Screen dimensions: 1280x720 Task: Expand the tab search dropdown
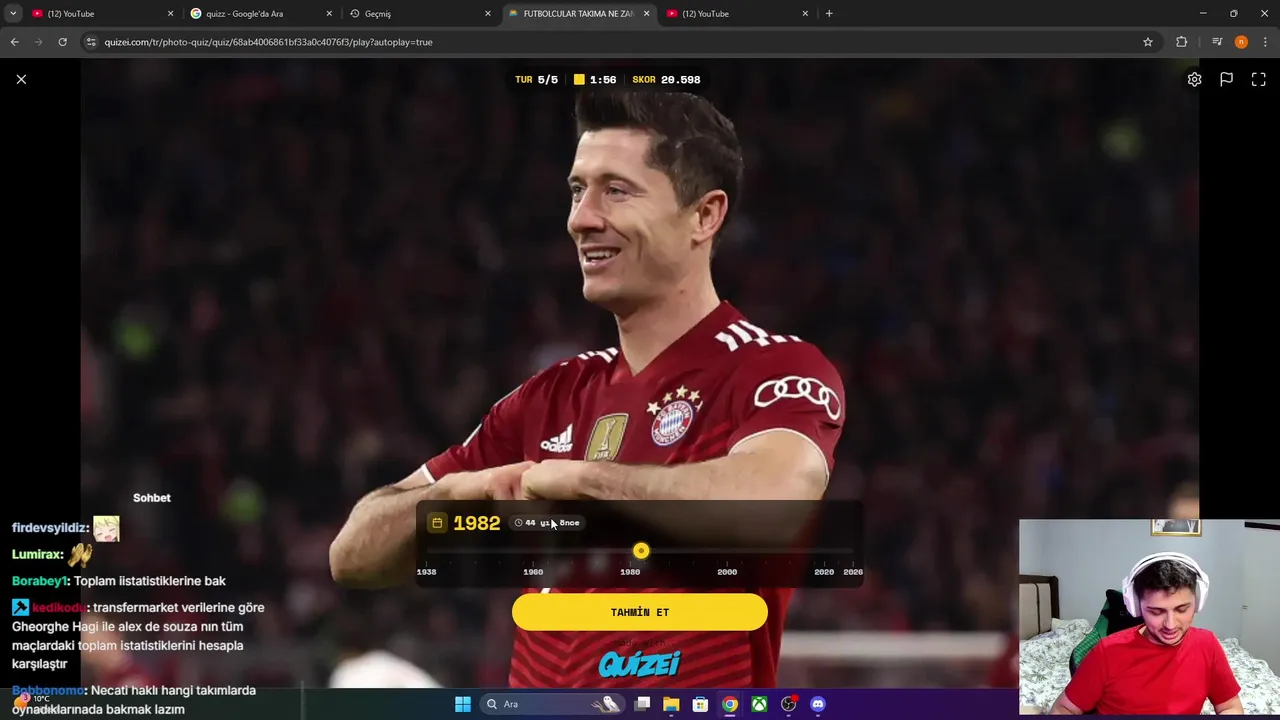click(13, 14)
